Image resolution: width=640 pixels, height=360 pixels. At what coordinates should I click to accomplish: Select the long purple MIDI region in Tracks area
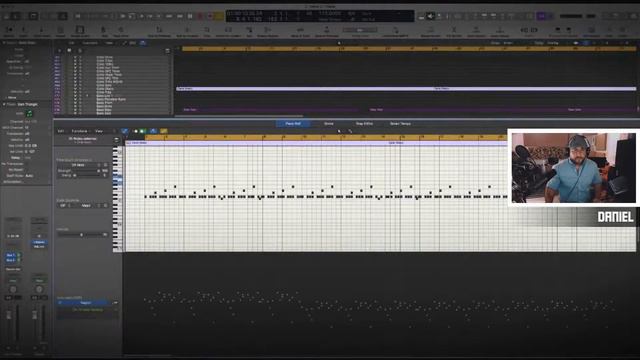406,88
